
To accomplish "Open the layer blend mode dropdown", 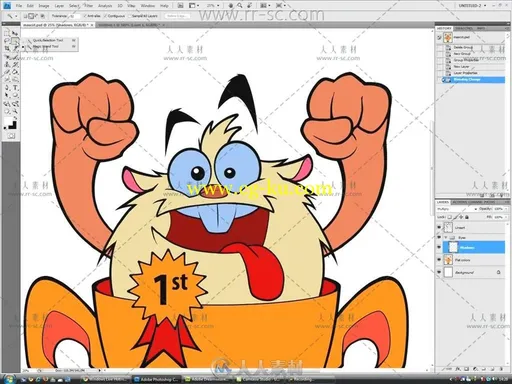I will pos(457,209).
